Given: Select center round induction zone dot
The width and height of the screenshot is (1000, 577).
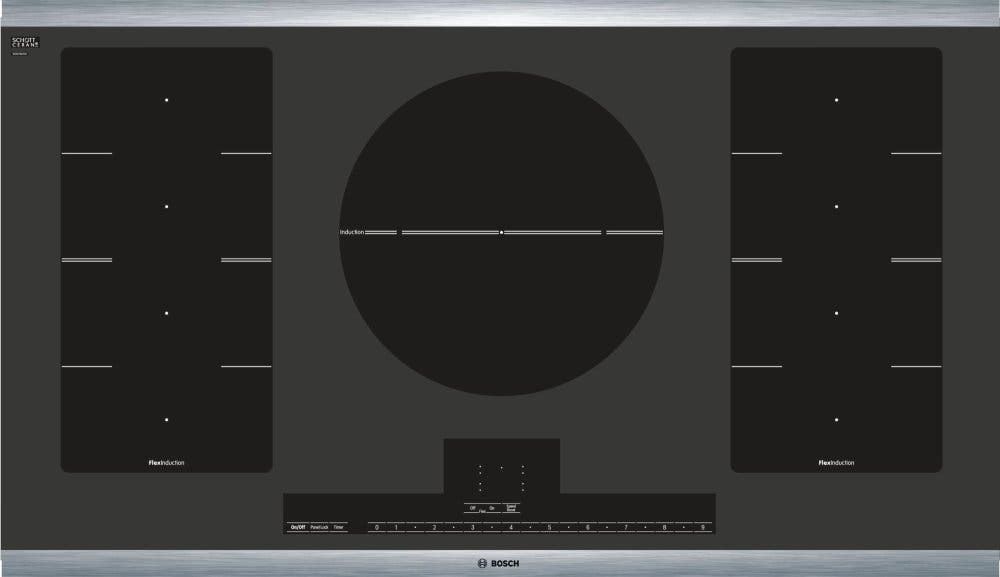Looking at the screenshot, I should click(501, 233).
